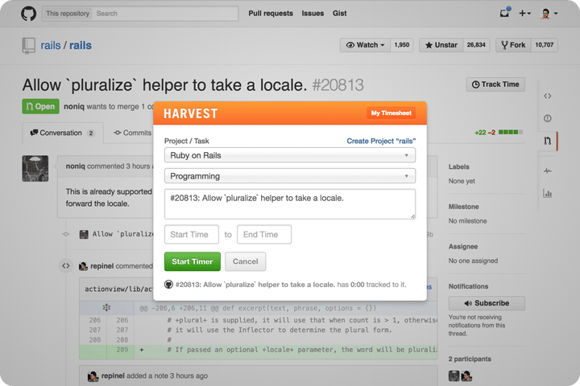Click the noniq author link near Open badge
The height and width of the screenshot is (386, 580).
pos(74,106)
